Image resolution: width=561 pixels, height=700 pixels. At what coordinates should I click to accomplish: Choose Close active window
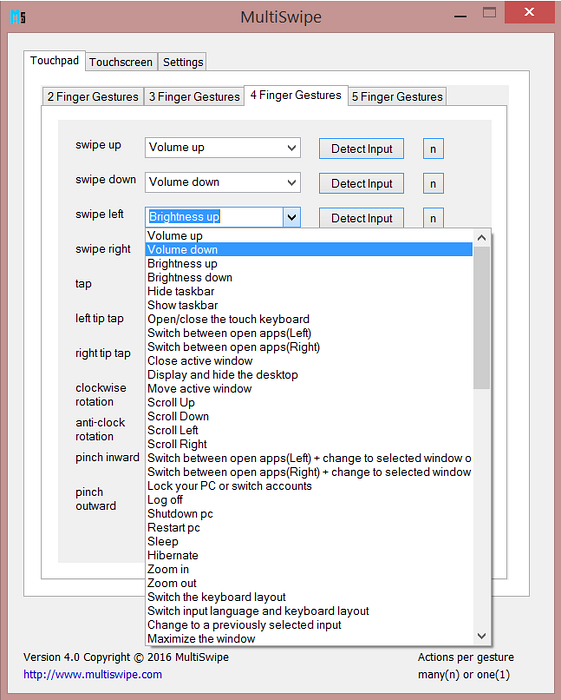click(309, 361)
